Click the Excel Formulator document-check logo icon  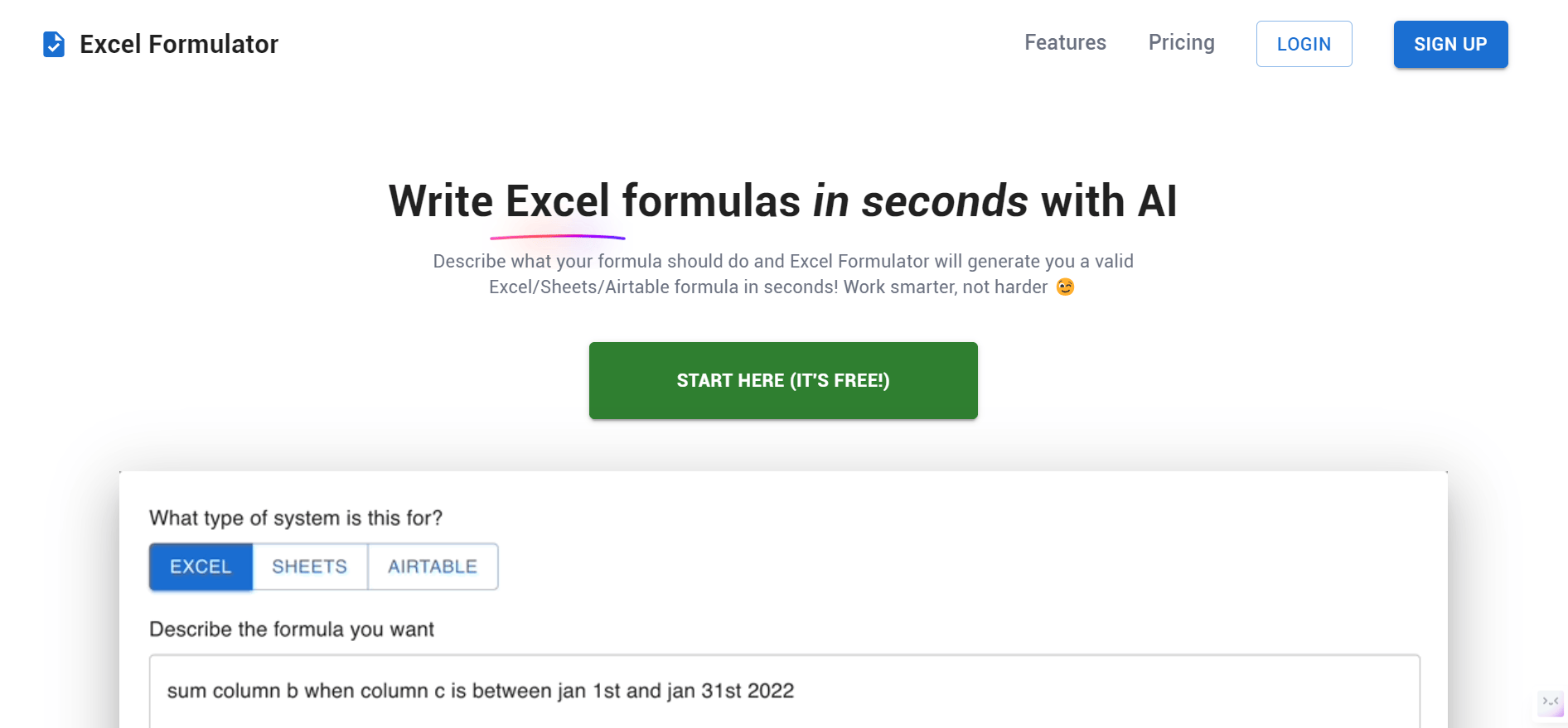[x=53, y=44]
